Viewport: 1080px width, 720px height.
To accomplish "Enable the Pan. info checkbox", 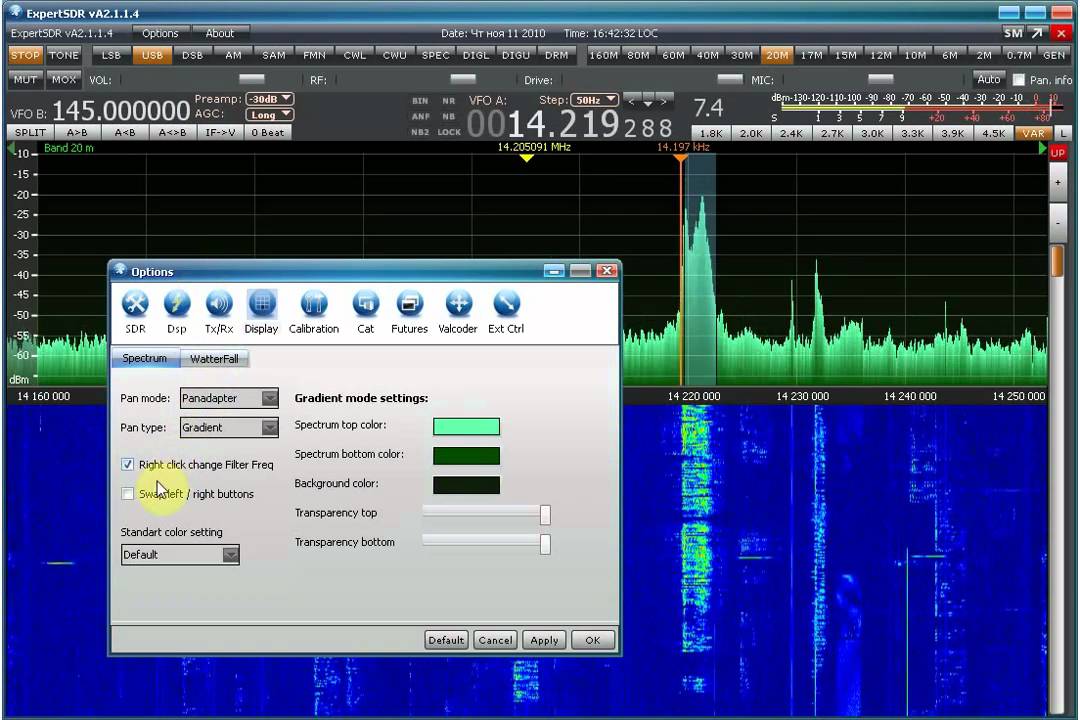I will coord(1019,80).
